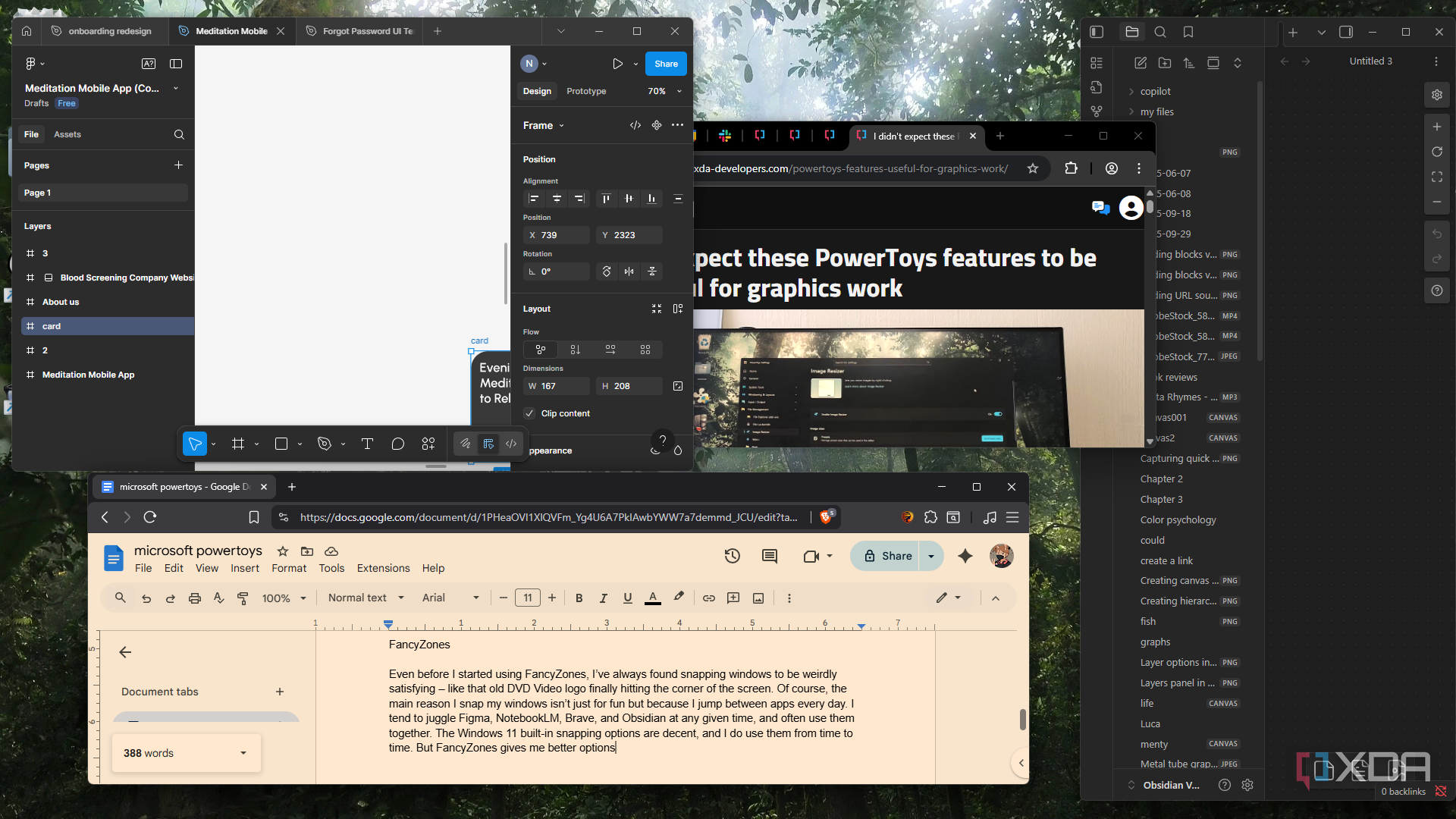The image size is (1456, 819).
Task: Open 100% zoom dropdown in Docs
Action: click(x=284, y=598)
